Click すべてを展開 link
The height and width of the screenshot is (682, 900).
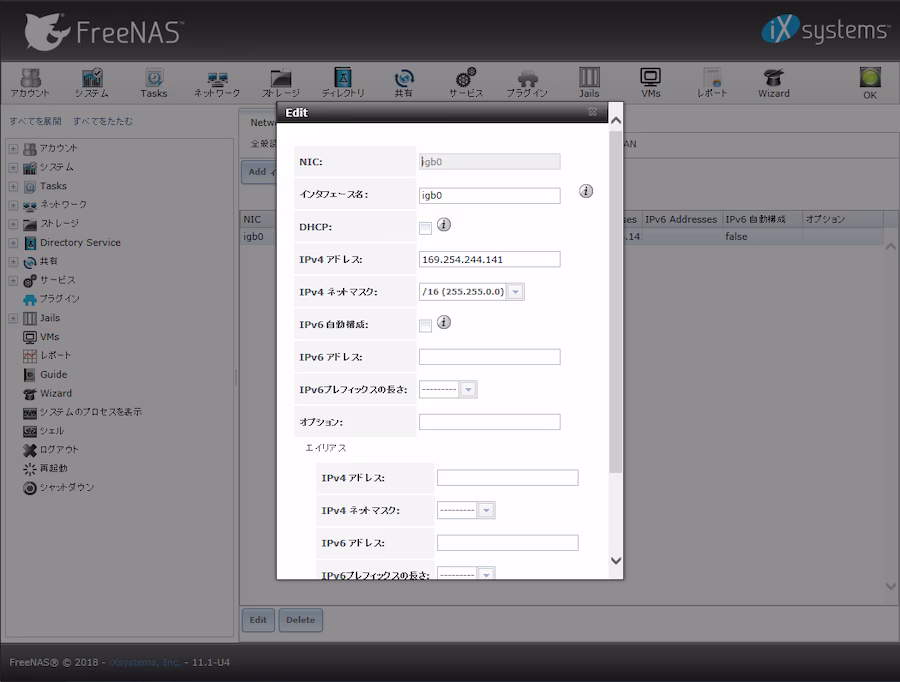[x=35, y=121]
